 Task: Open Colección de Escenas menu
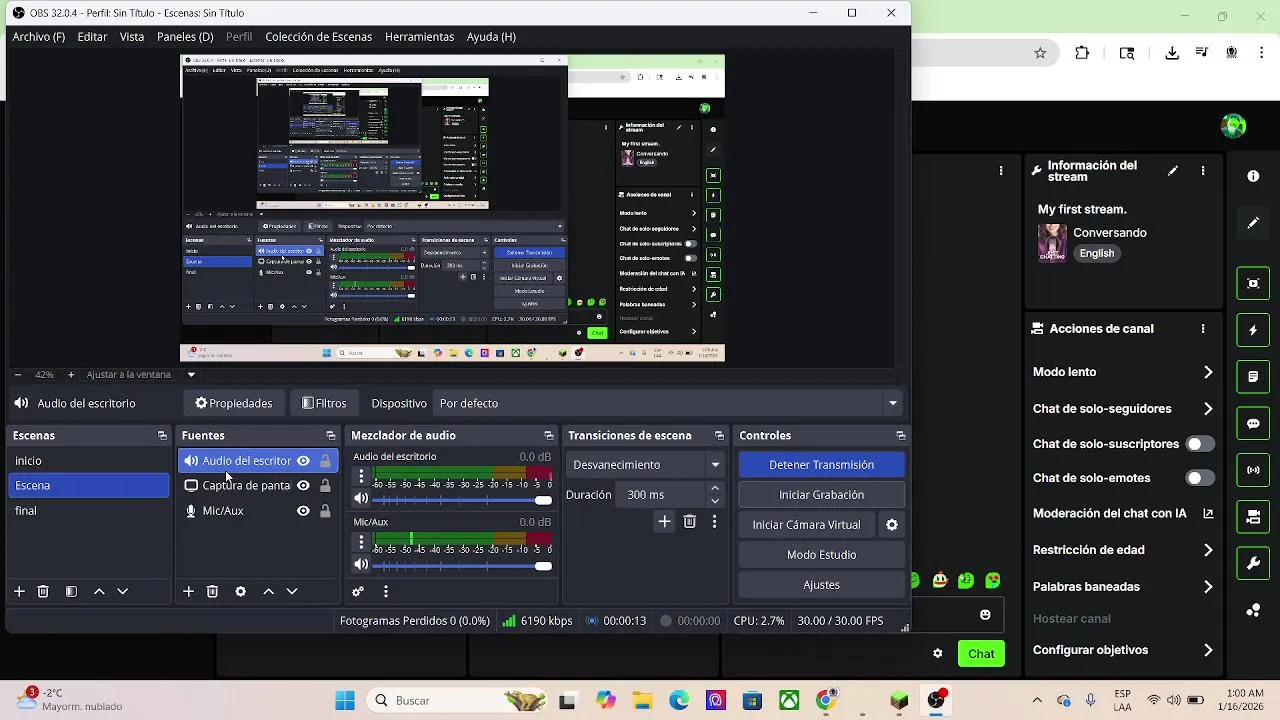(318, 37)
